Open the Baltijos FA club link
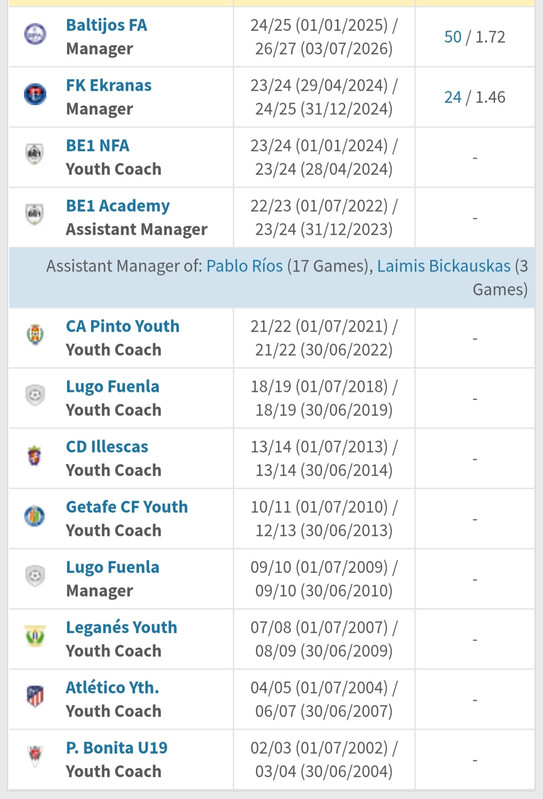This screenshot has width=543, height=799. [106, 25]
